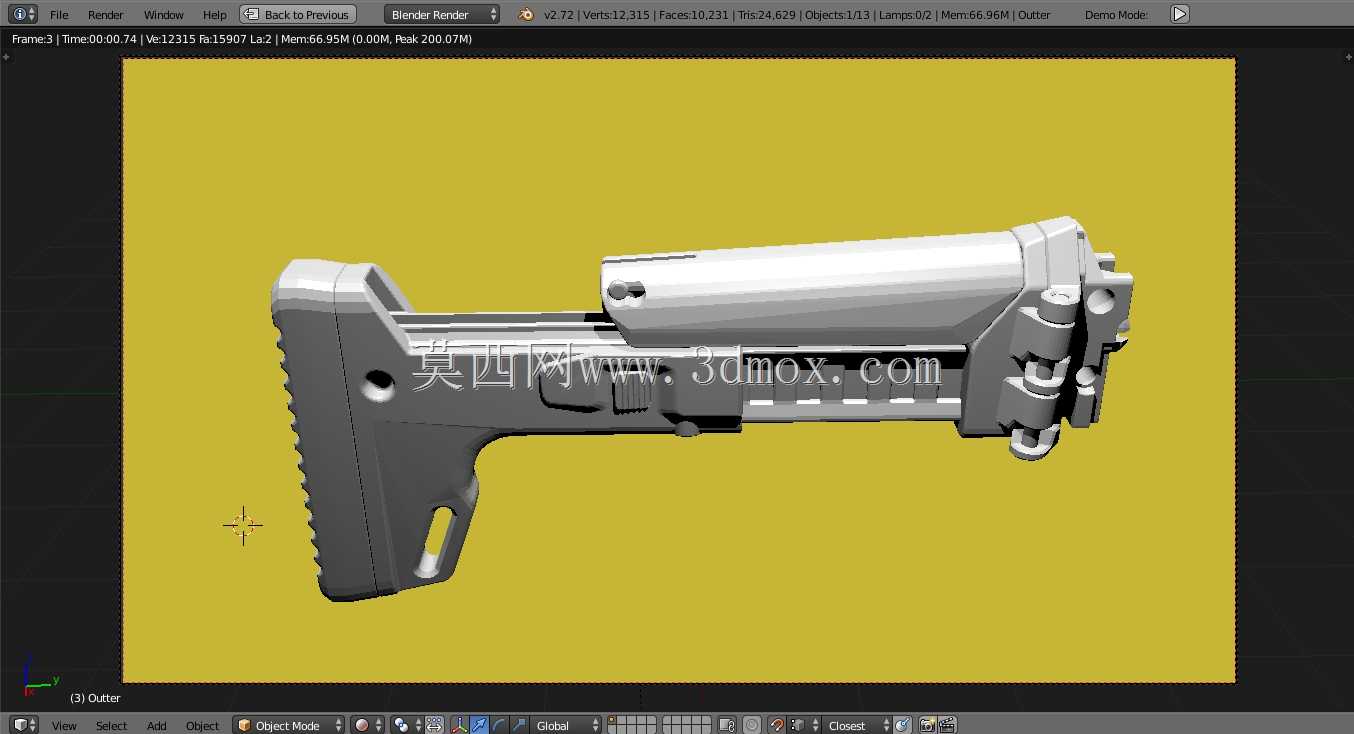The height and width of the screenshot is (734, 1354).
Task: Click the Frame:3 render info text
Action: pos(31,39)
